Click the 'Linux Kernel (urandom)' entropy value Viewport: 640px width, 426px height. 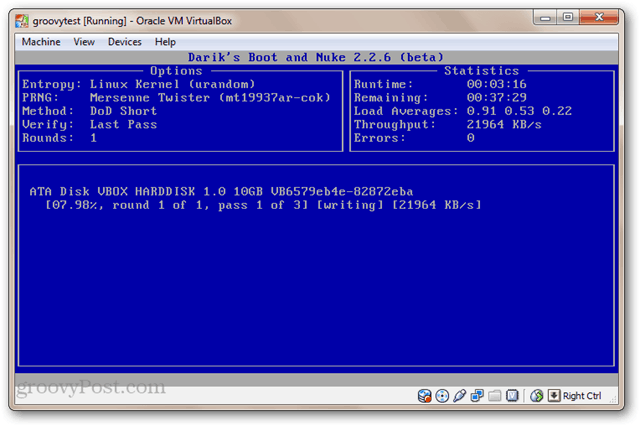pyautogui.click(x=172, y=84)
